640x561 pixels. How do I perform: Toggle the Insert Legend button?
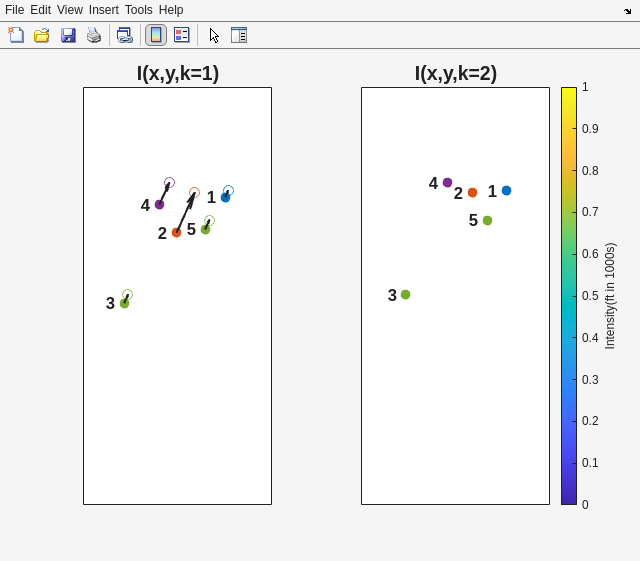pos(181,35)
